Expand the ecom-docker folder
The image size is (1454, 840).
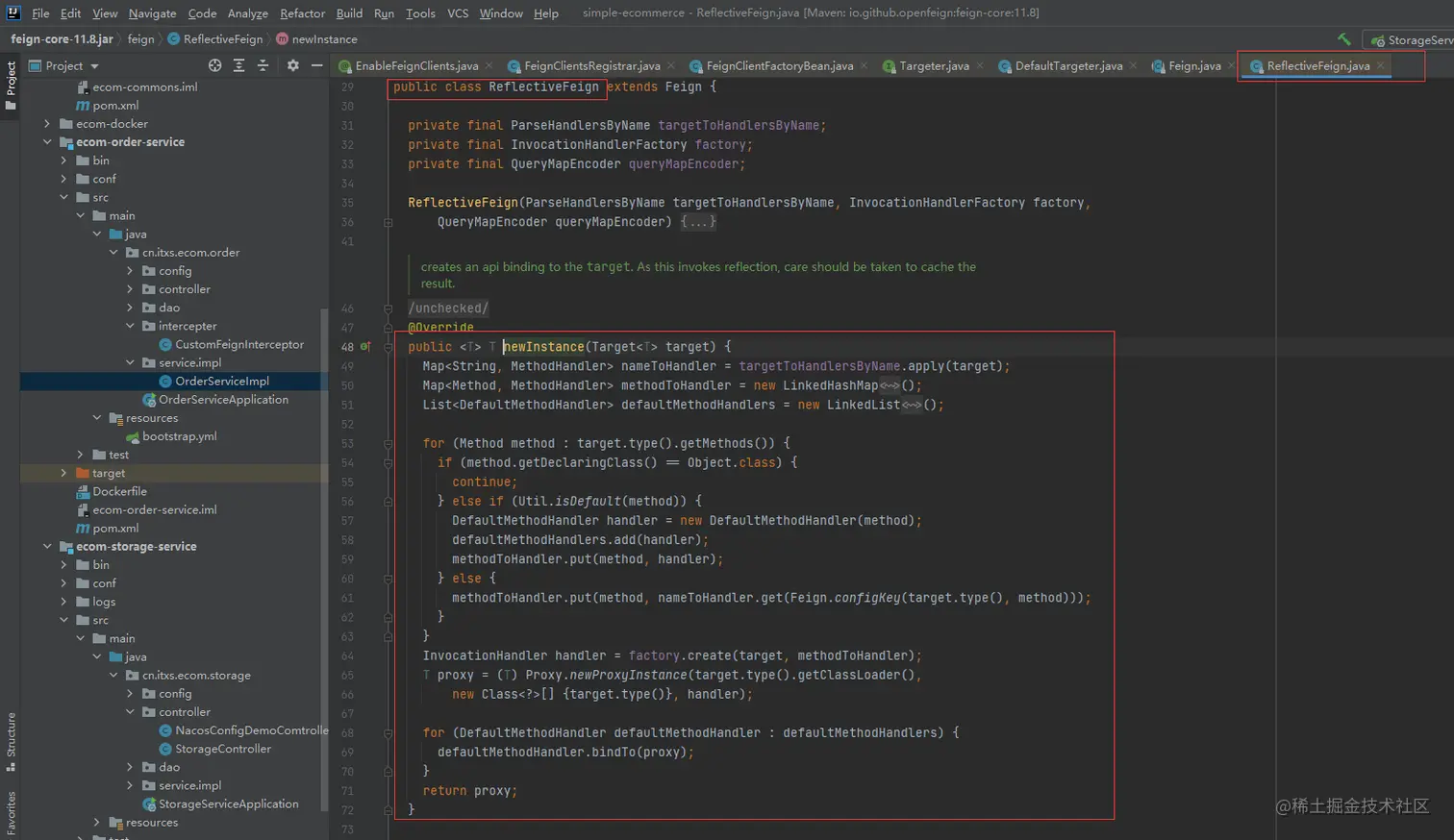[x=47, y=124]
